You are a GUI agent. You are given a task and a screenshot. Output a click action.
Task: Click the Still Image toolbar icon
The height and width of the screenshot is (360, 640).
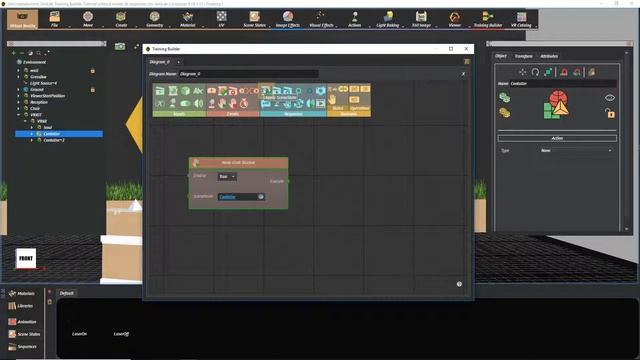tap(421, 19)
